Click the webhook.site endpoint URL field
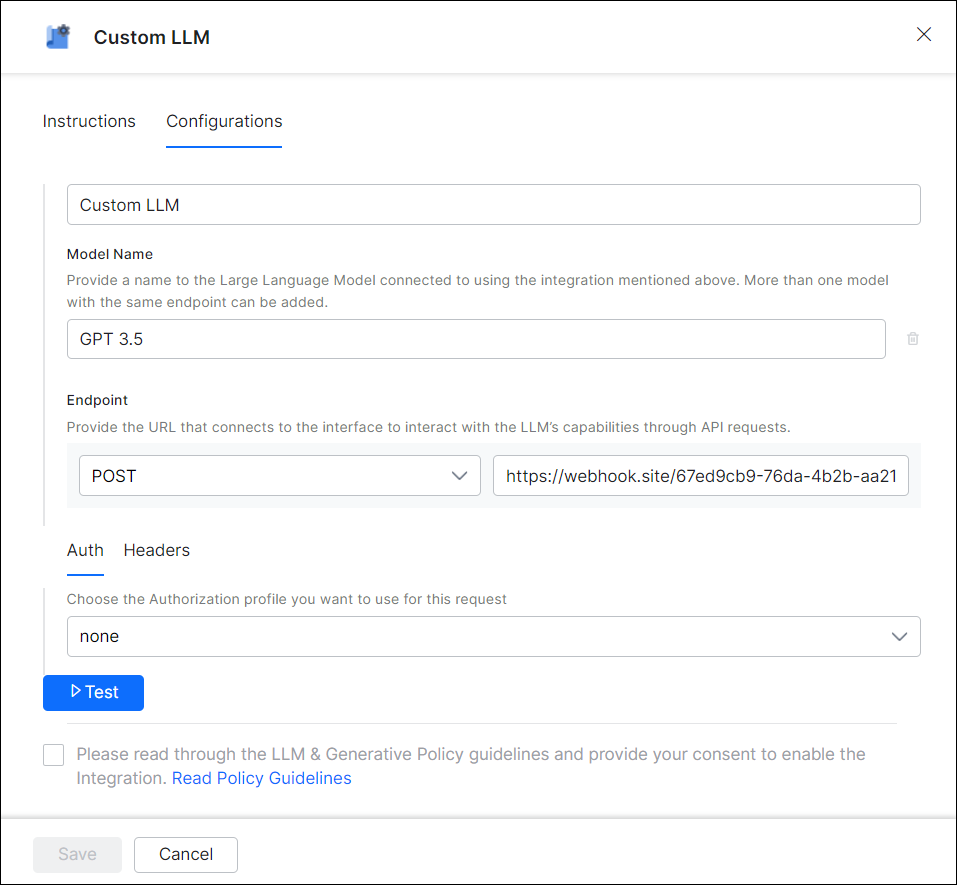 coord(701,475)
